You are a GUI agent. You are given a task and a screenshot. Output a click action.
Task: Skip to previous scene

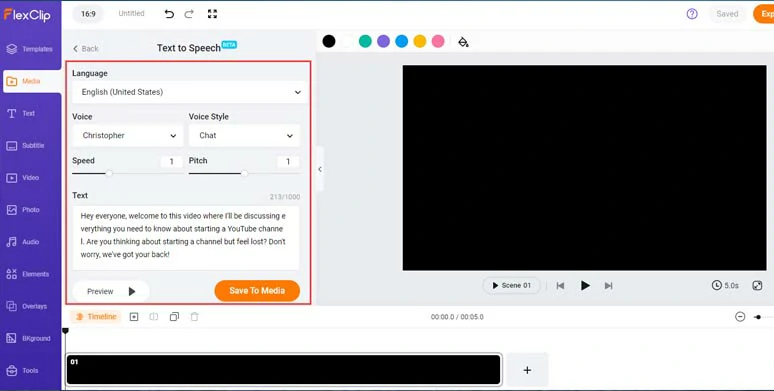[560, 286]
